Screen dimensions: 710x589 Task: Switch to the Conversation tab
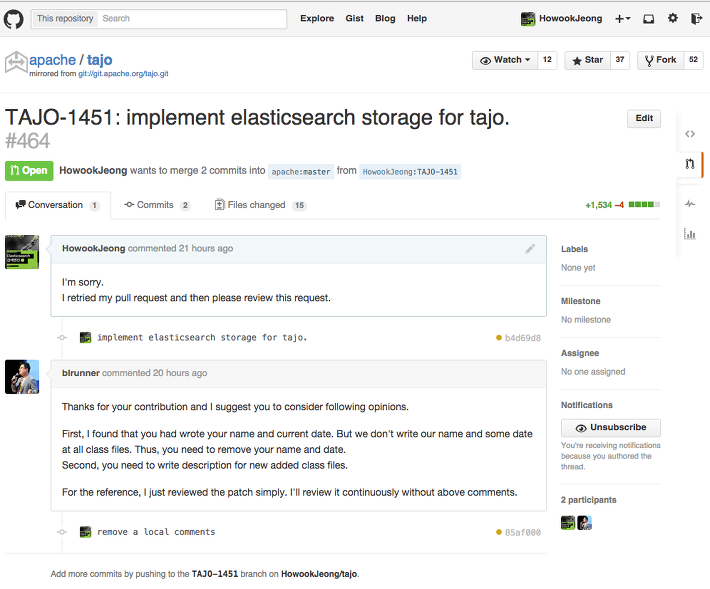tap(58, 205)
